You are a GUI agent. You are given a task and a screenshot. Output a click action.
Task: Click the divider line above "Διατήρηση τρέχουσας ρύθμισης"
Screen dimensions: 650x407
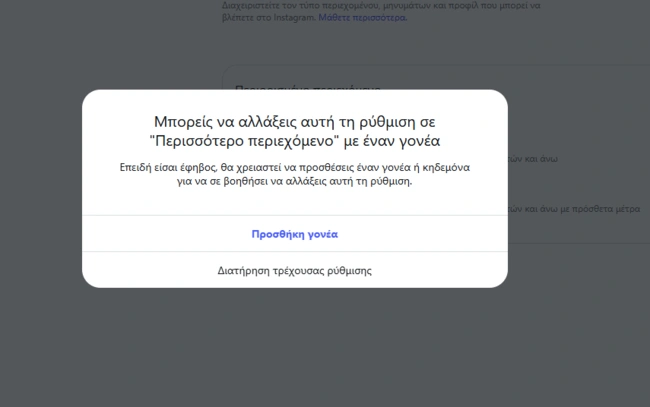pos(294,252)
